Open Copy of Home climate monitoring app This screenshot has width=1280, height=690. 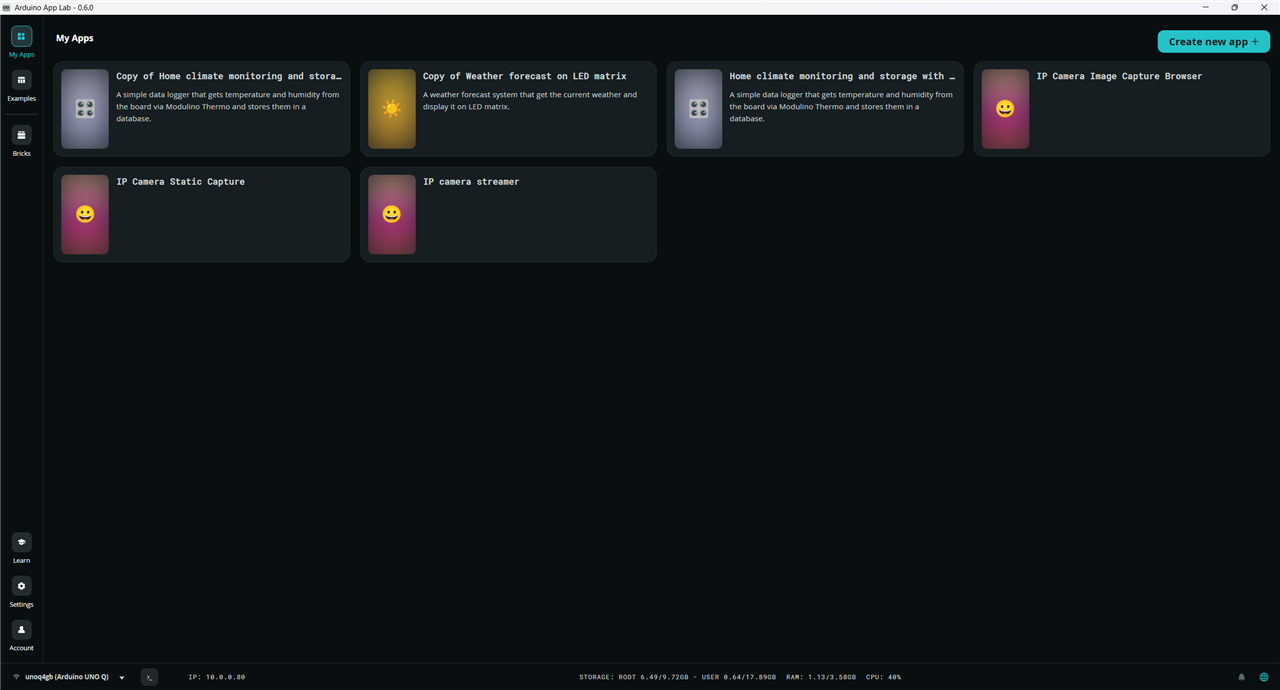click(202, 109)
